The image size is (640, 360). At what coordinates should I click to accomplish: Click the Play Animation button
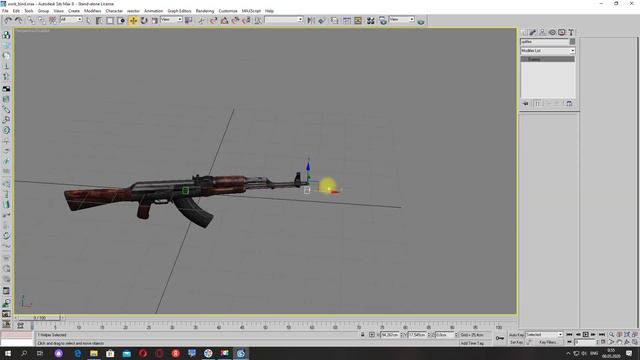(x=586, y=335)
